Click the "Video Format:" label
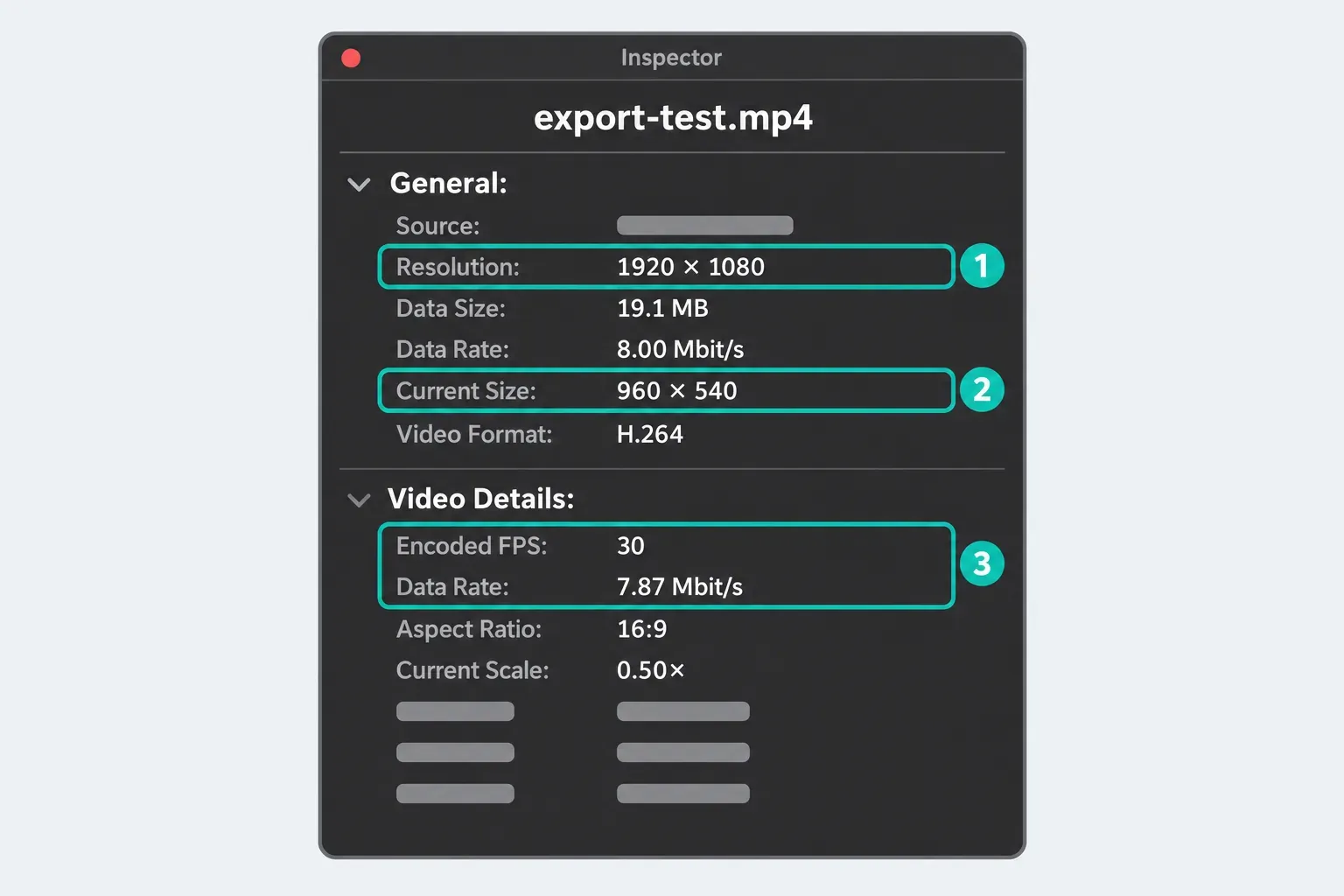Viewport: 1344px width, 896px height. tap(474, 434)
